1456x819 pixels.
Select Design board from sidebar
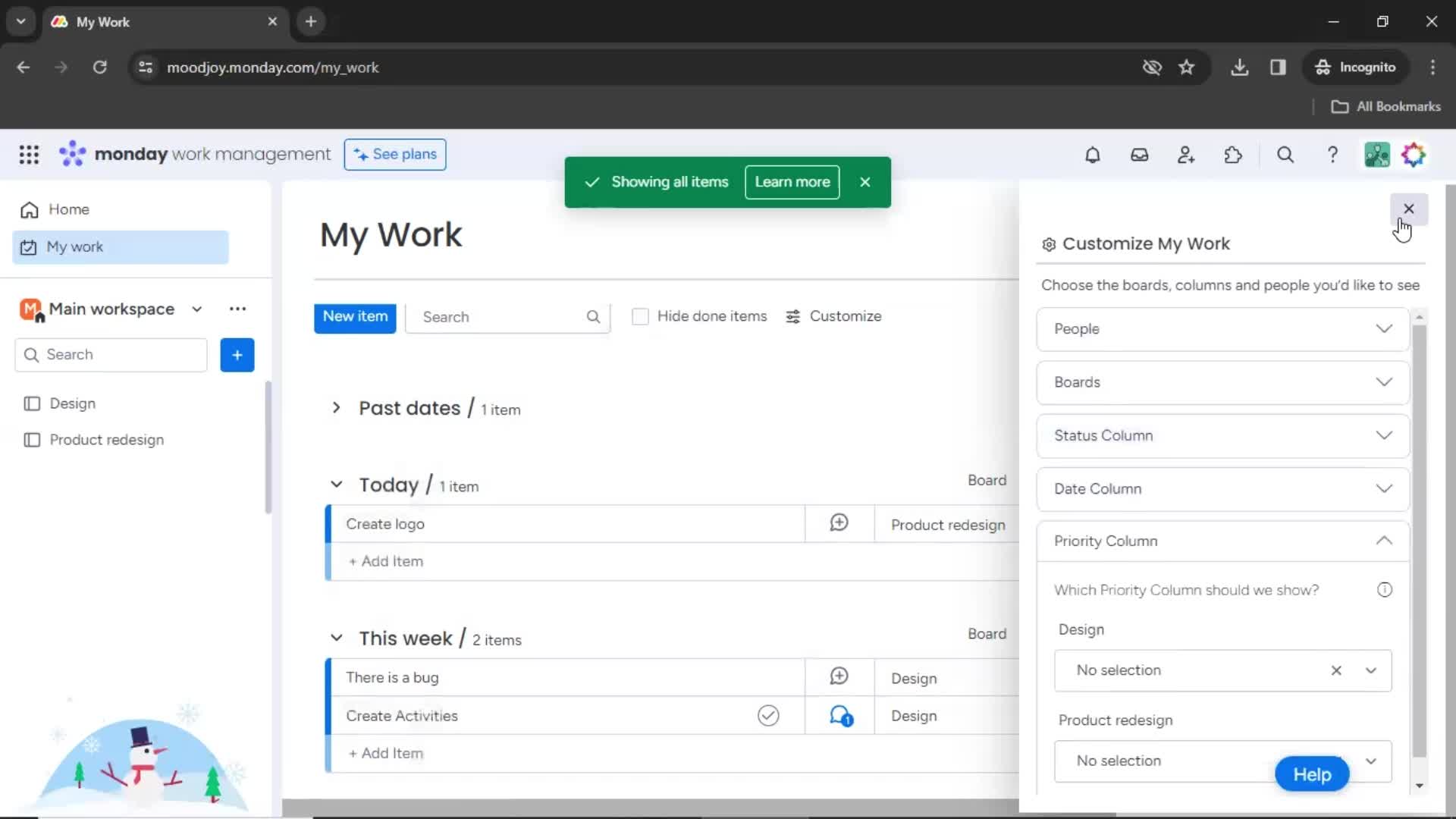(x=72, y=403)
